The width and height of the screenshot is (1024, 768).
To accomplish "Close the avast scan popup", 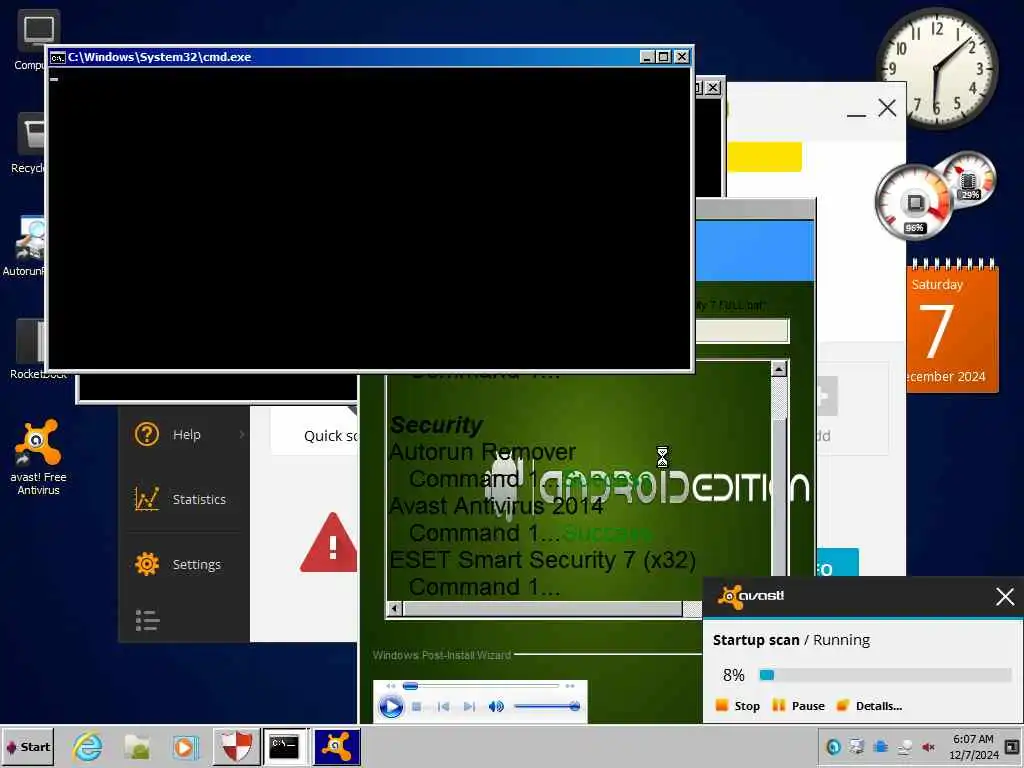I will tap(1005, 596).
